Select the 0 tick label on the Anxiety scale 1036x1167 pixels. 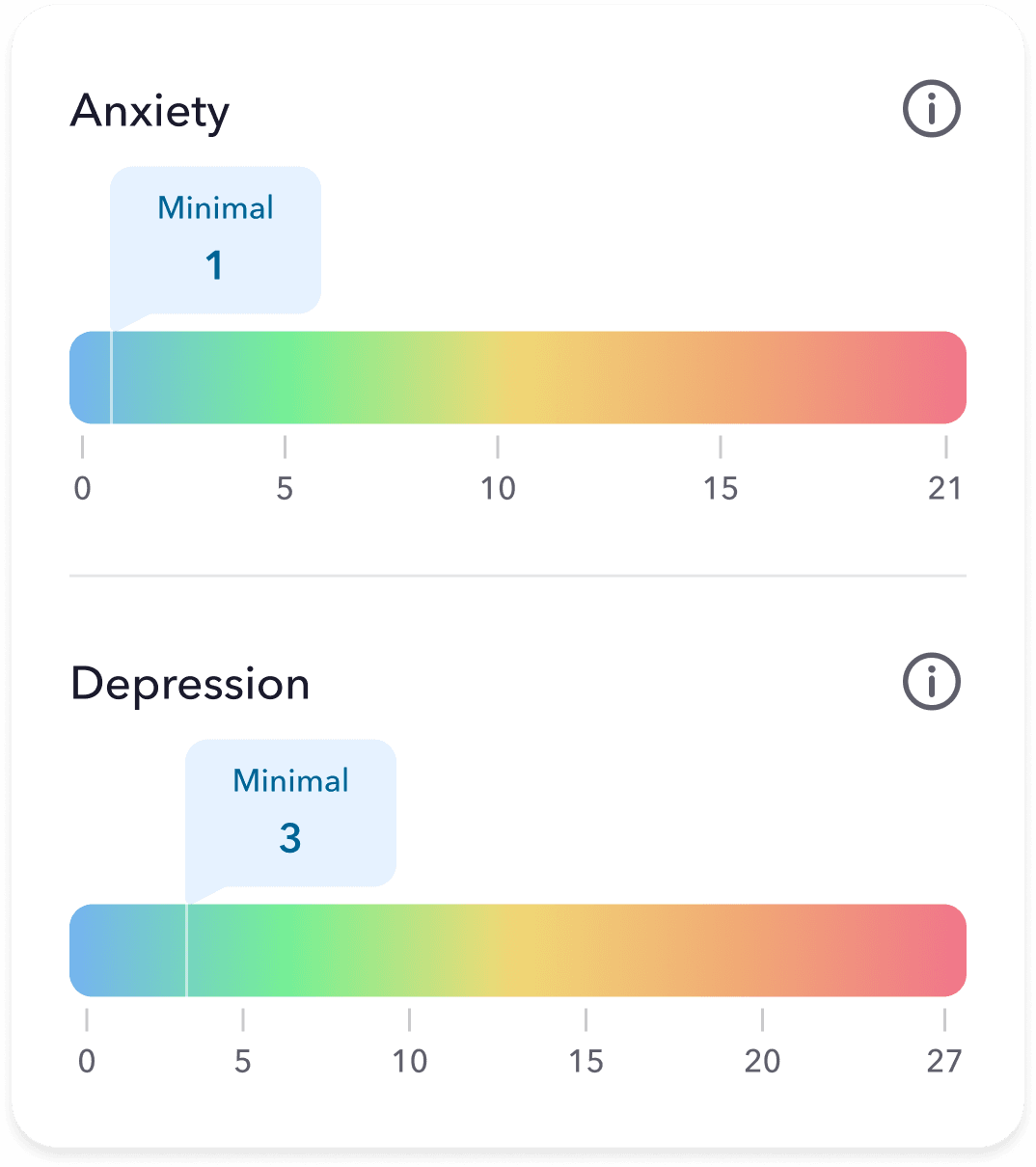coord(83,488)
